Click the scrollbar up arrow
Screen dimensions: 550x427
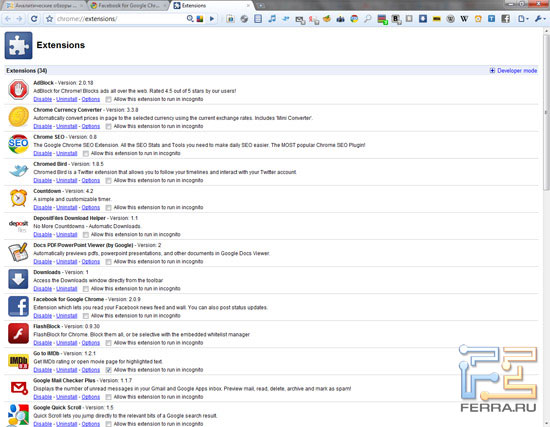point(546,31)
